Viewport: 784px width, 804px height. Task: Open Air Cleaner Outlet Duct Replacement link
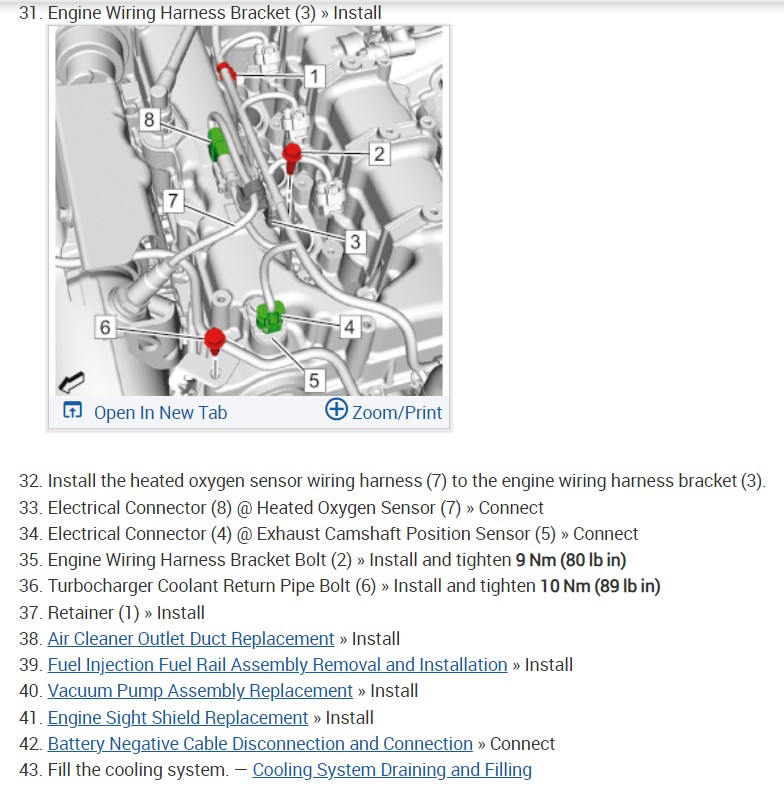pos(191,639)
